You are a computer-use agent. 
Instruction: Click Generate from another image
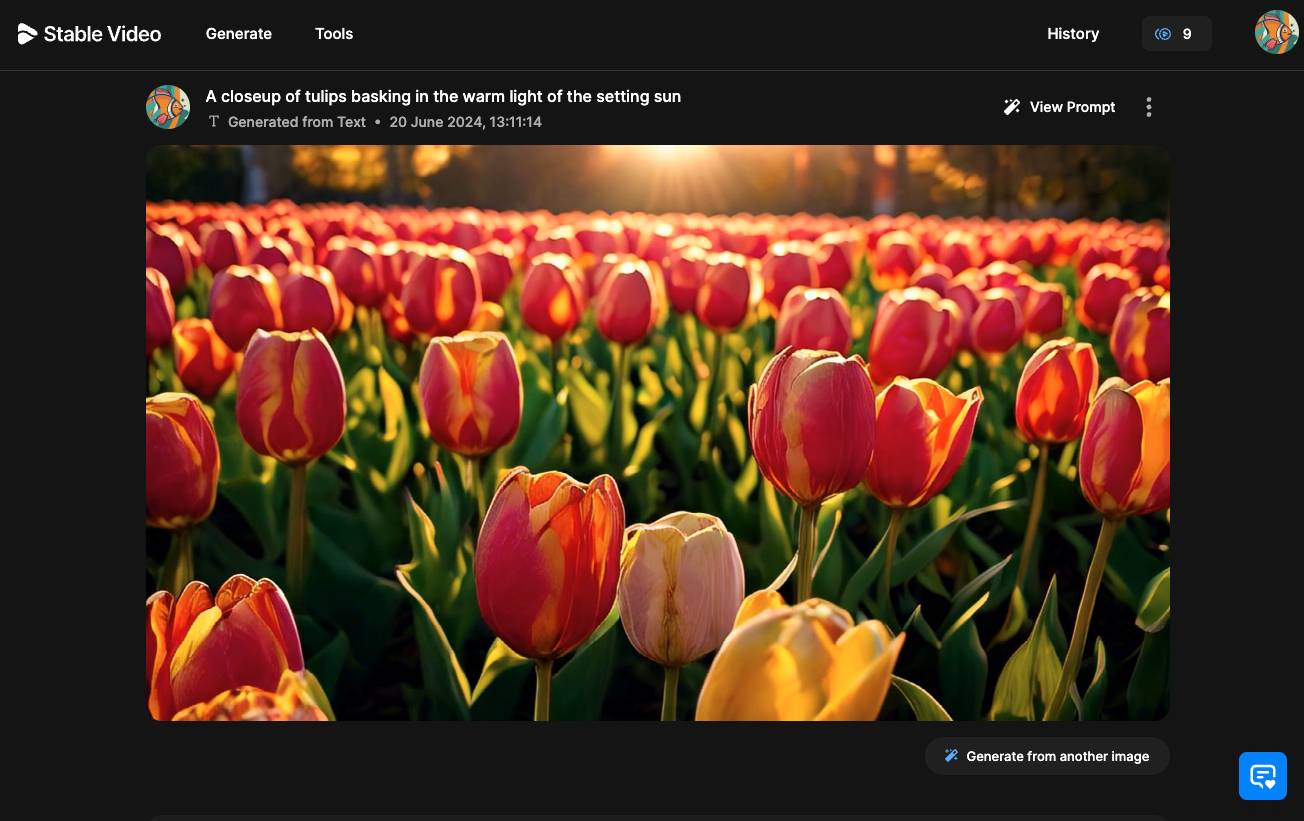[x=1047, y=756]
